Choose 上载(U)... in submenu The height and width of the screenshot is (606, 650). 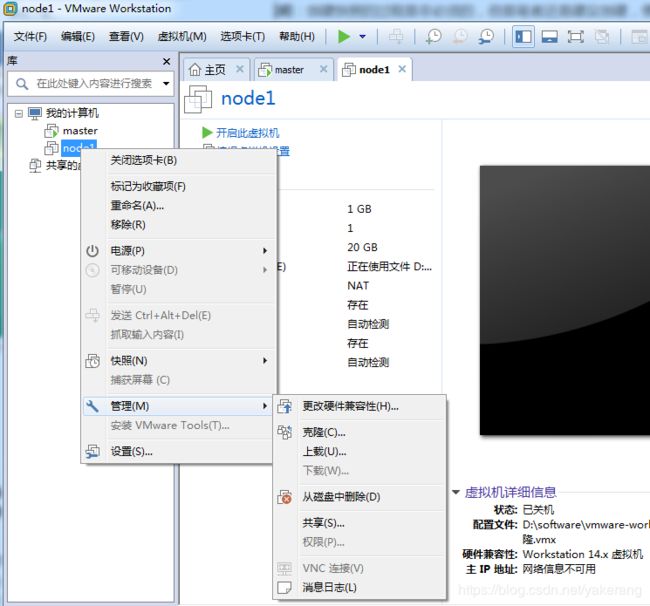coord(360,451)
